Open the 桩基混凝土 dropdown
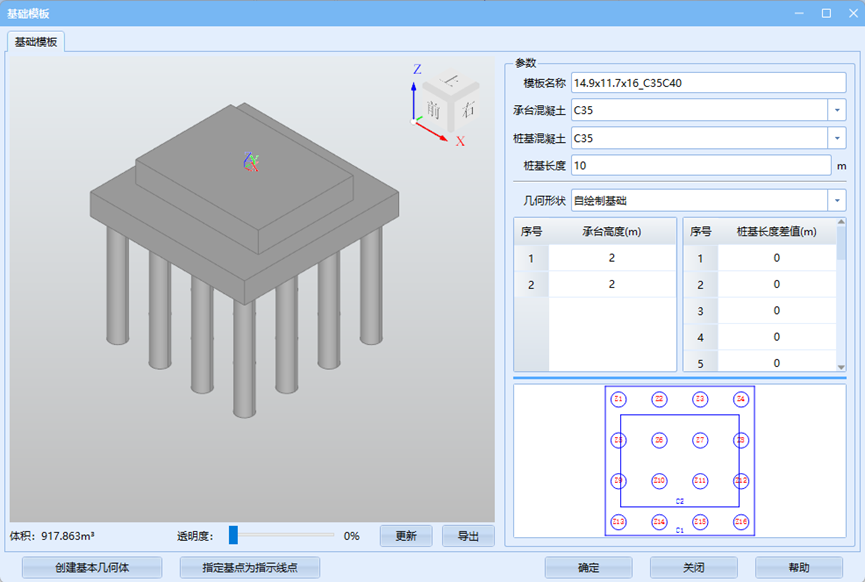865x582 pixels. click(x=836, y=138)
